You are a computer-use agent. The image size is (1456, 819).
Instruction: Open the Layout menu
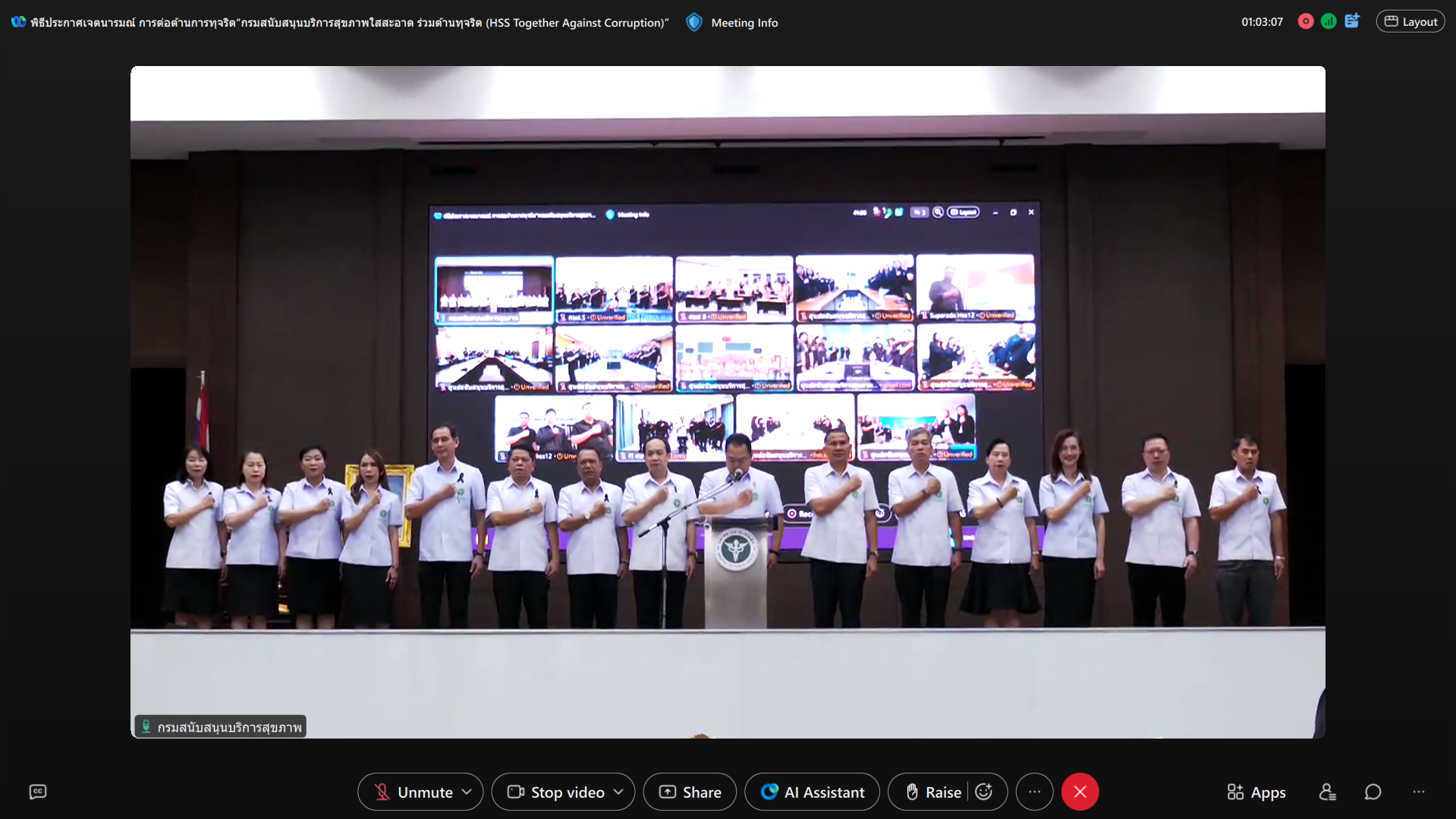click(1410, 22)
